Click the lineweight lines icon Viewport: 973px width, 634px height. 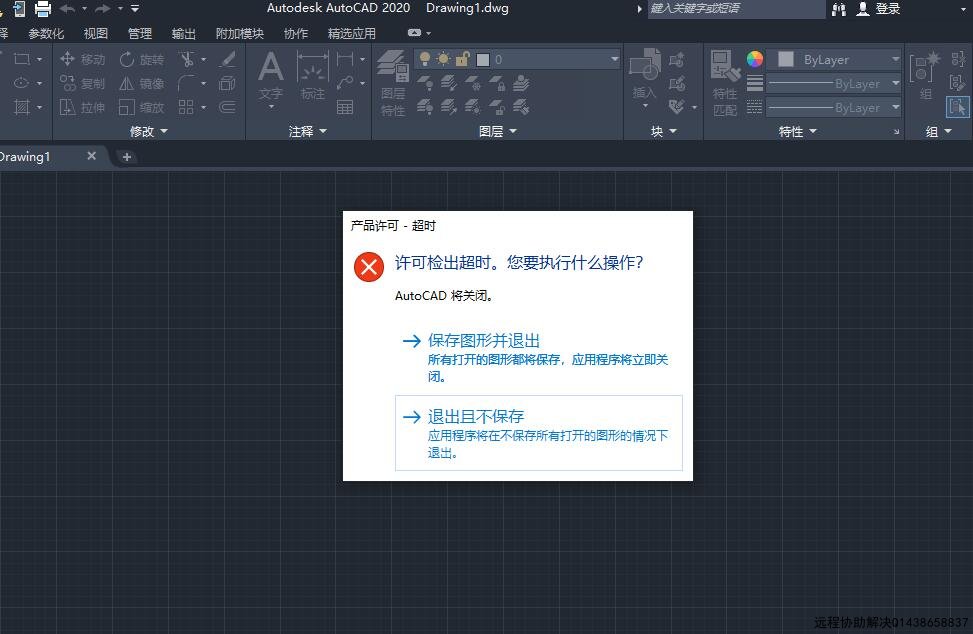tap(755, 83)
